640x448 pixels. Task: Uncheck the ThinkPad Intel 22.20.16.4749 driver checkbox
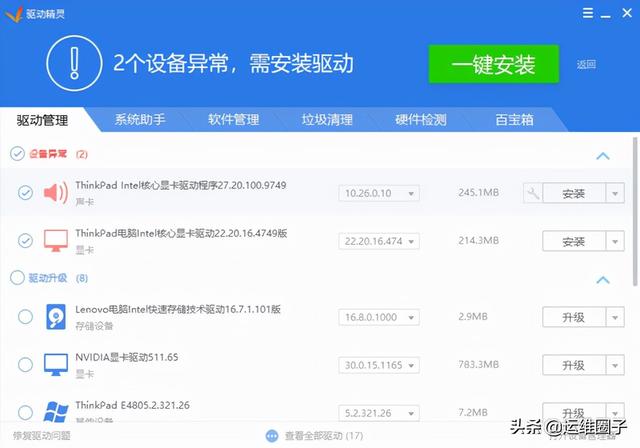(25, 240)
